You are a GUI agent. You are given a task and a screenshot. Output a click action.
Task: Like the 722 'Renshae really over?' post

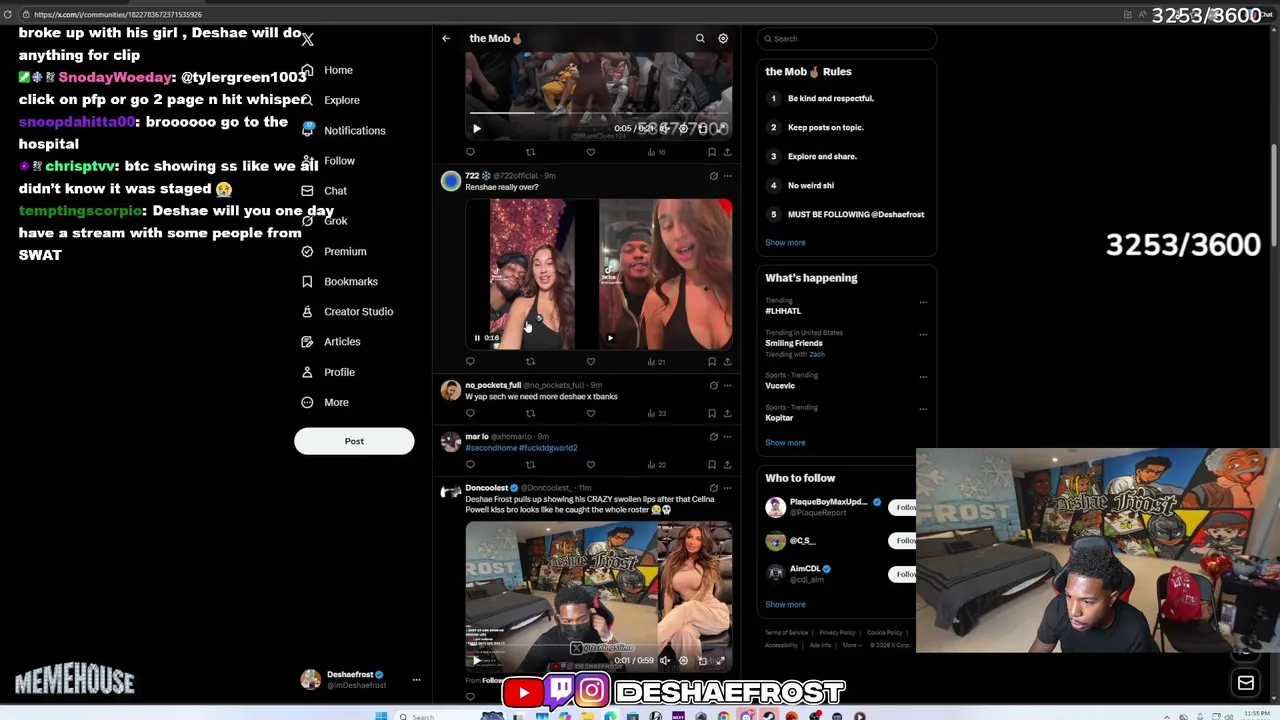[590, 361]
